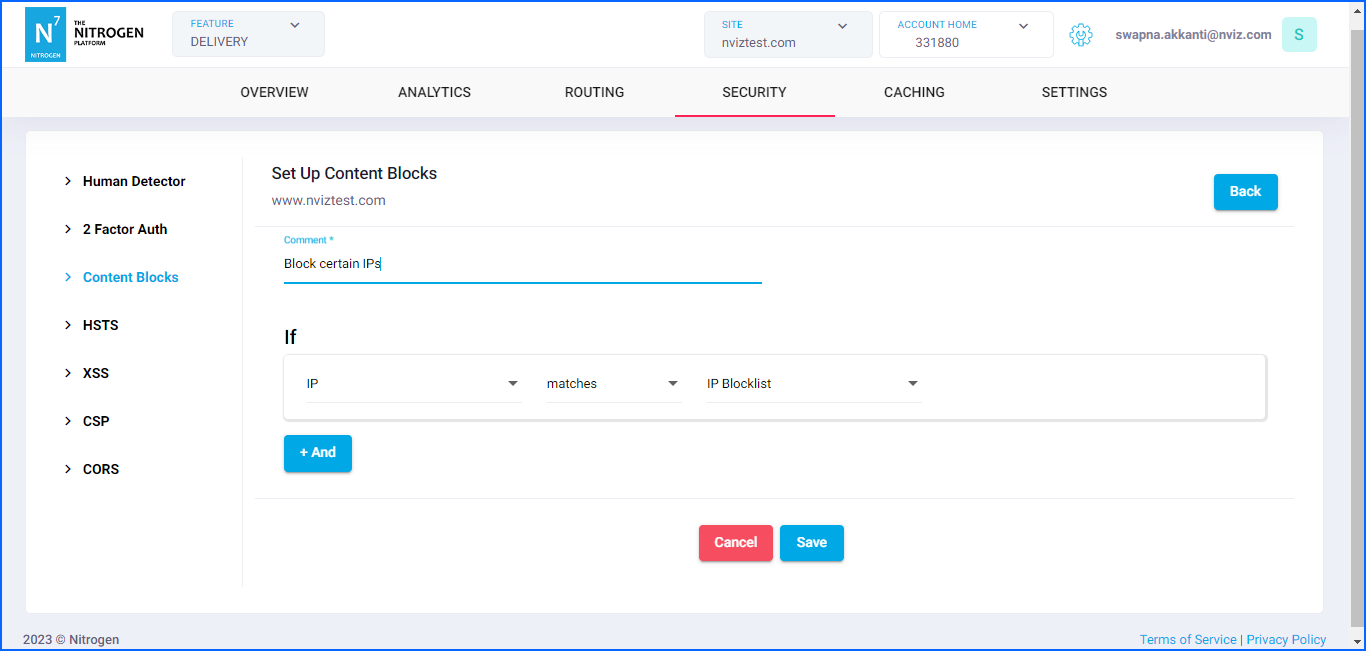Click the + And button
Viewport: 1366px width, 651px height.
[318, 453]
